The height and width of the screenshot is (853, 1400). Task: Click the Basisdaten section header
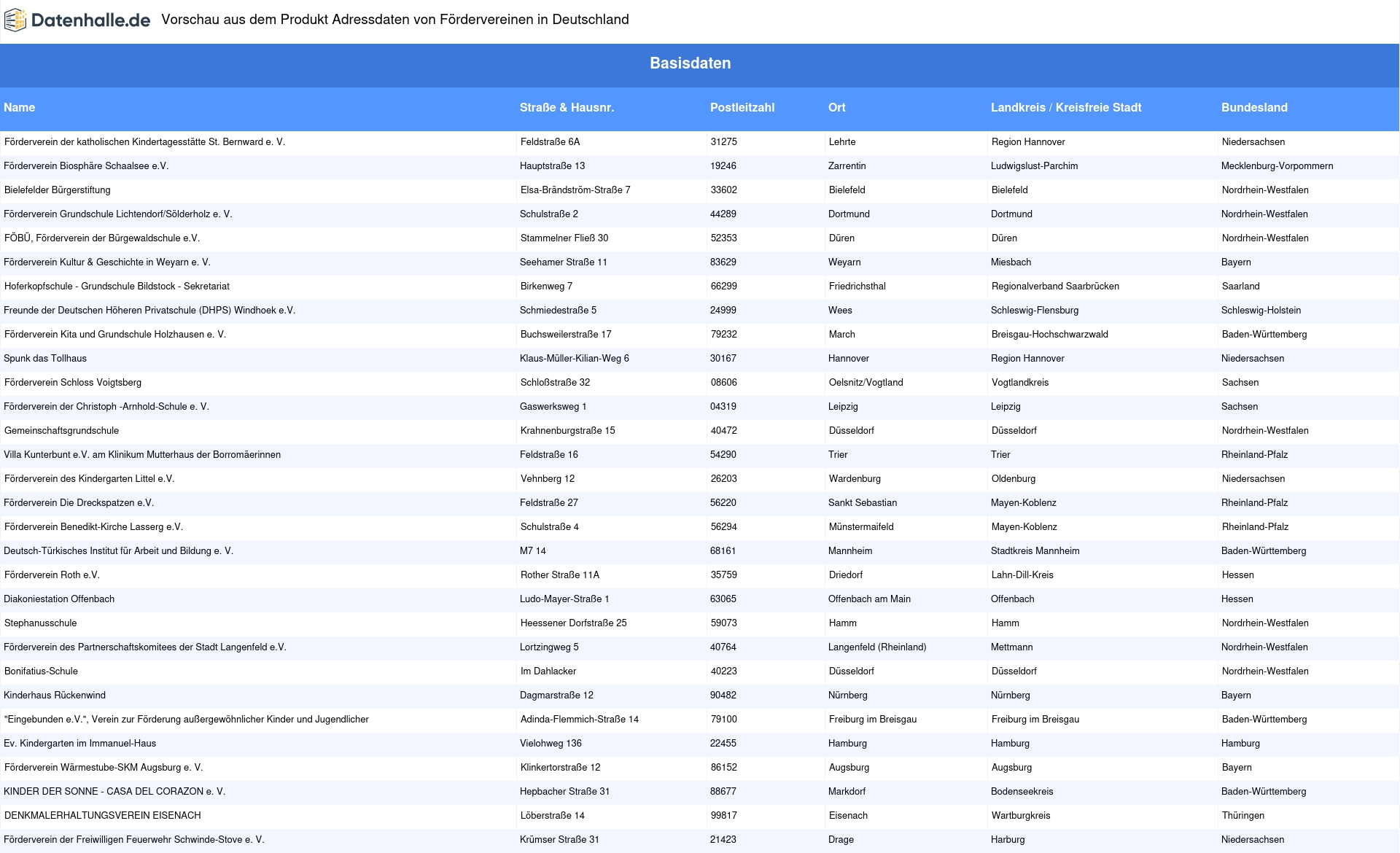coord(690,63)
